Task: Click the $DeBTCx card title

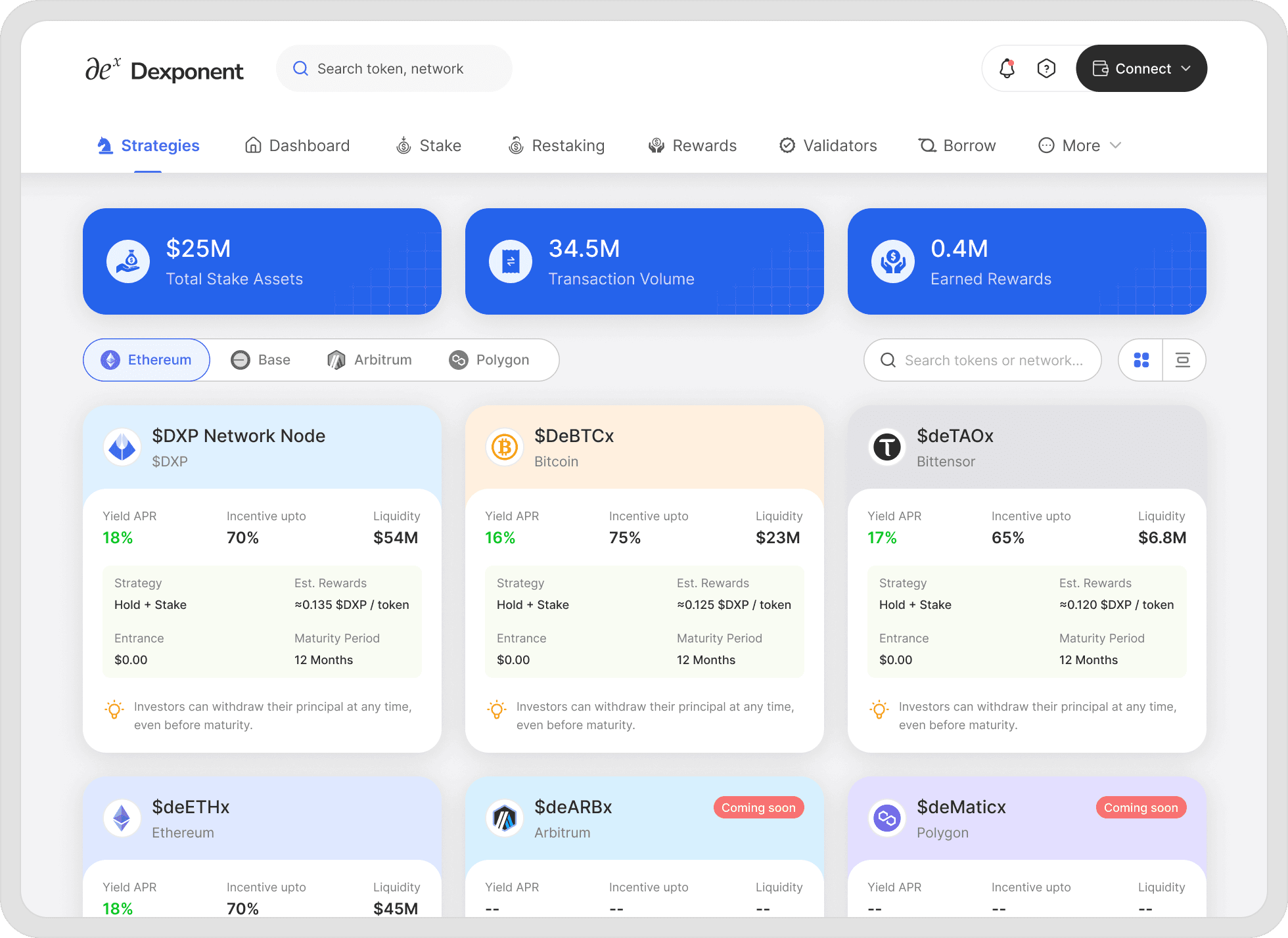Action: 574,436
